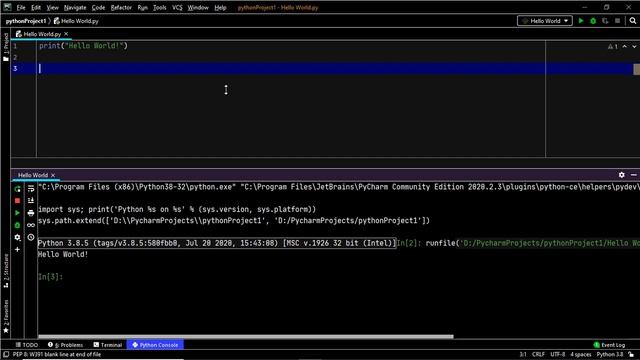Click the PyCharm app icon in title bar
Screen dimensions: 640x360
click(7, 7)
